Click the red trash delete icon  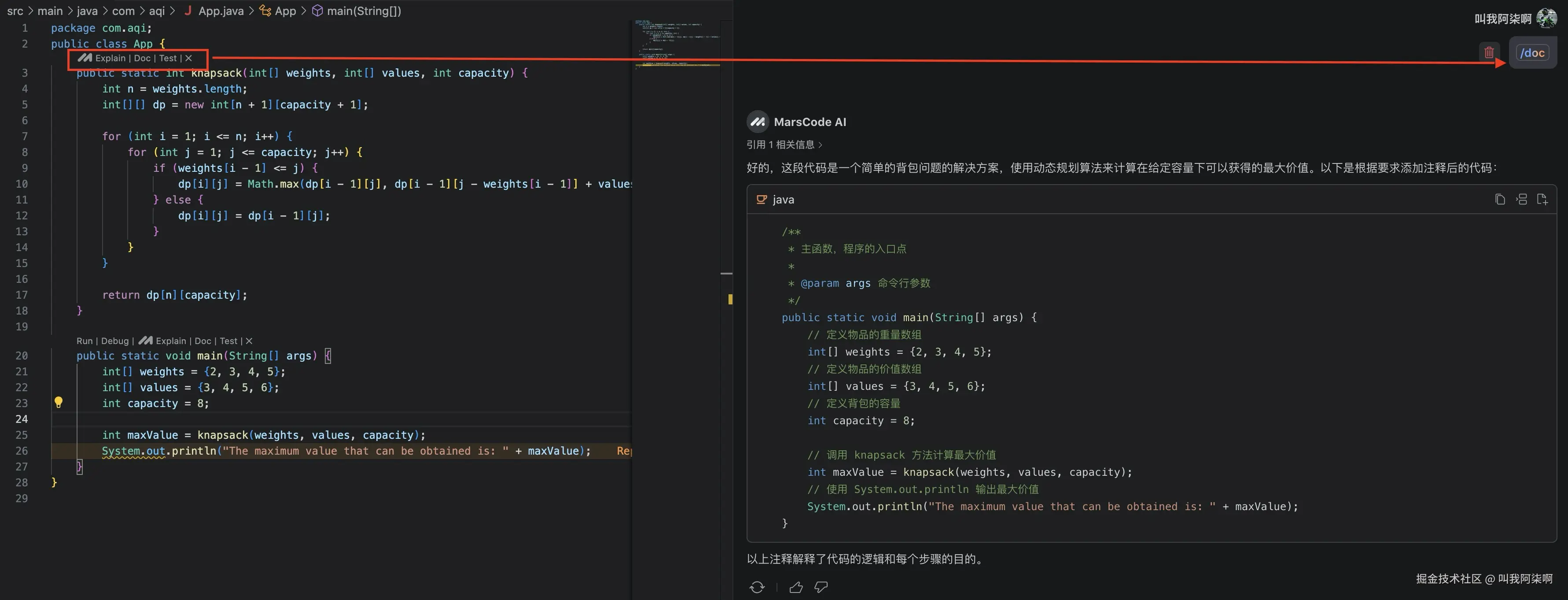1488,52
